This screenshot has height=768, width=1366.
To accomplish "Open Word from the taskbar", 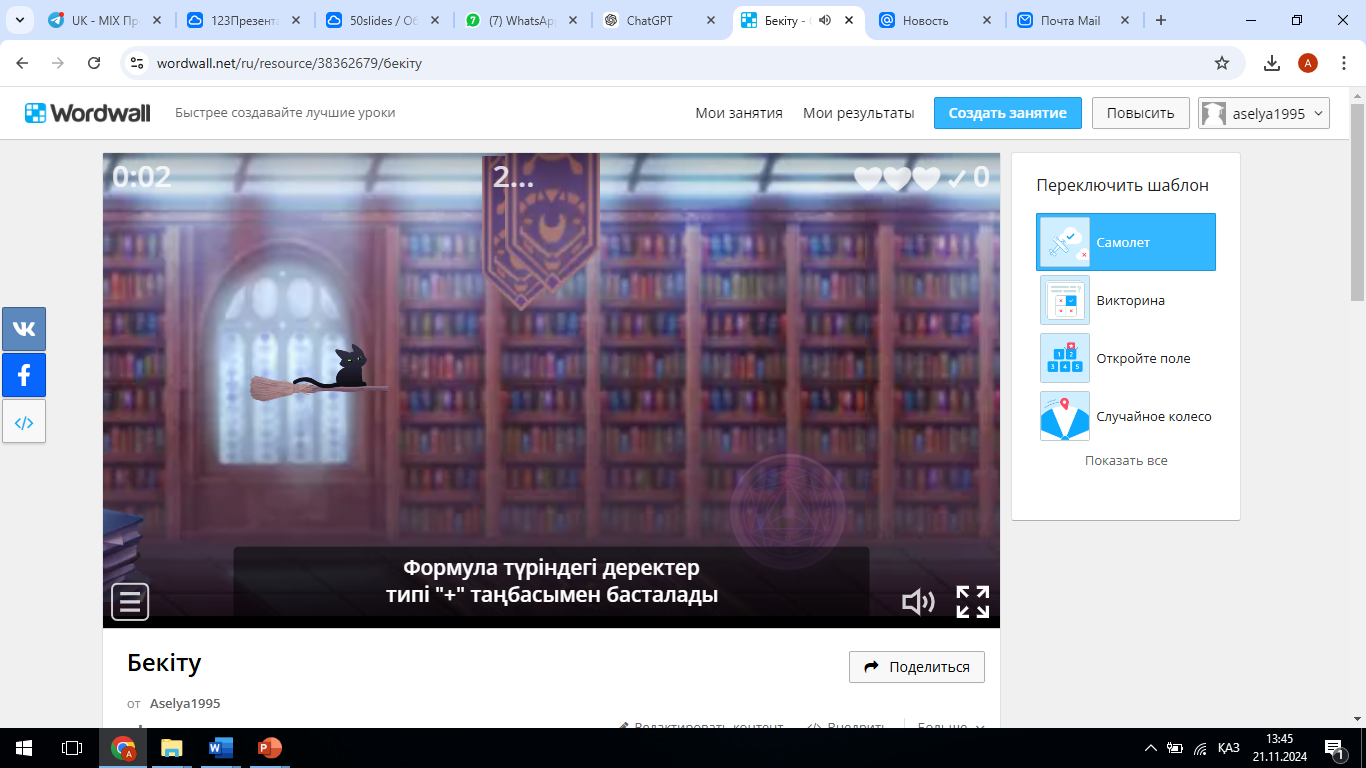I will tap(220, 748).
